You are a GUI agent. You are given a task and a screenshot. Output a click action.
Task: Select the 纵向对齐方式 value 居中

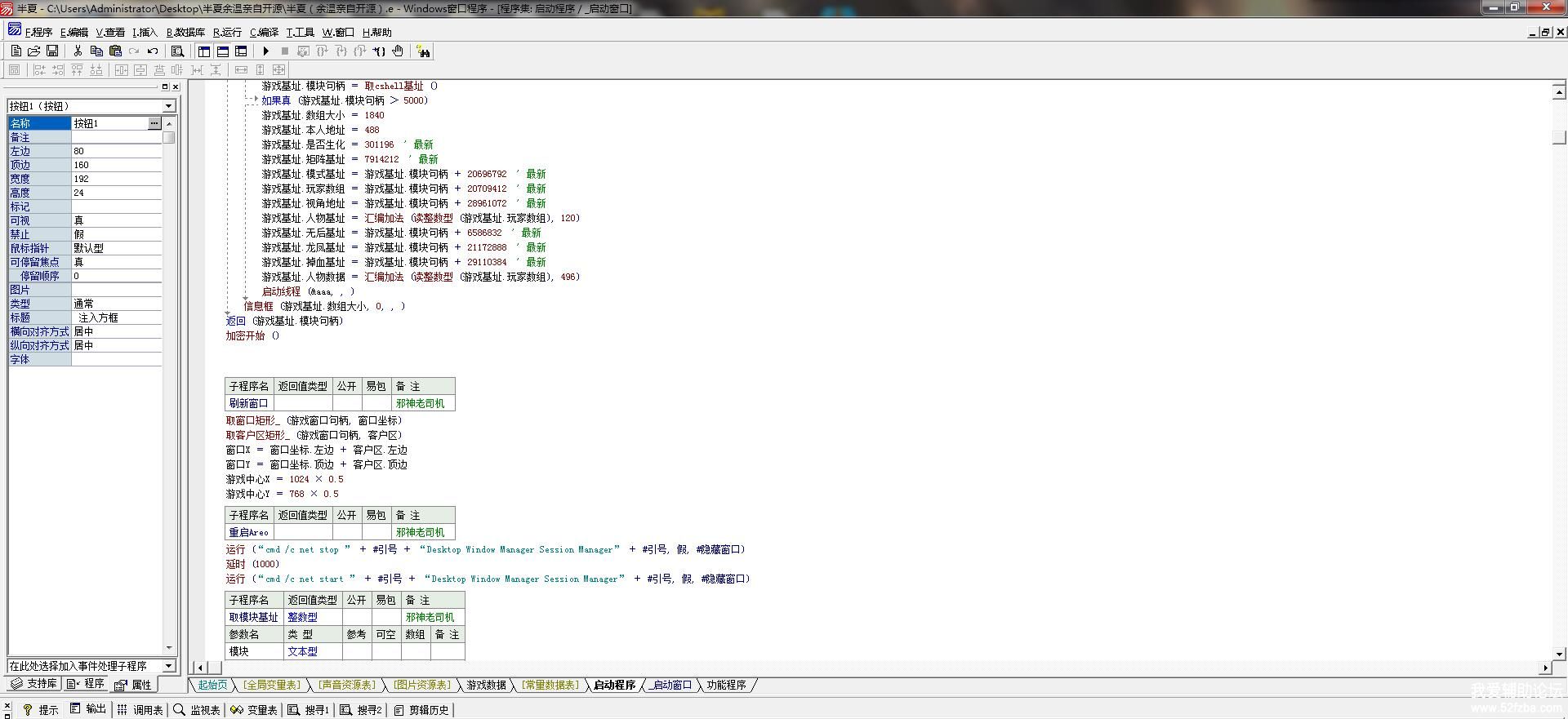click(117, 345)
